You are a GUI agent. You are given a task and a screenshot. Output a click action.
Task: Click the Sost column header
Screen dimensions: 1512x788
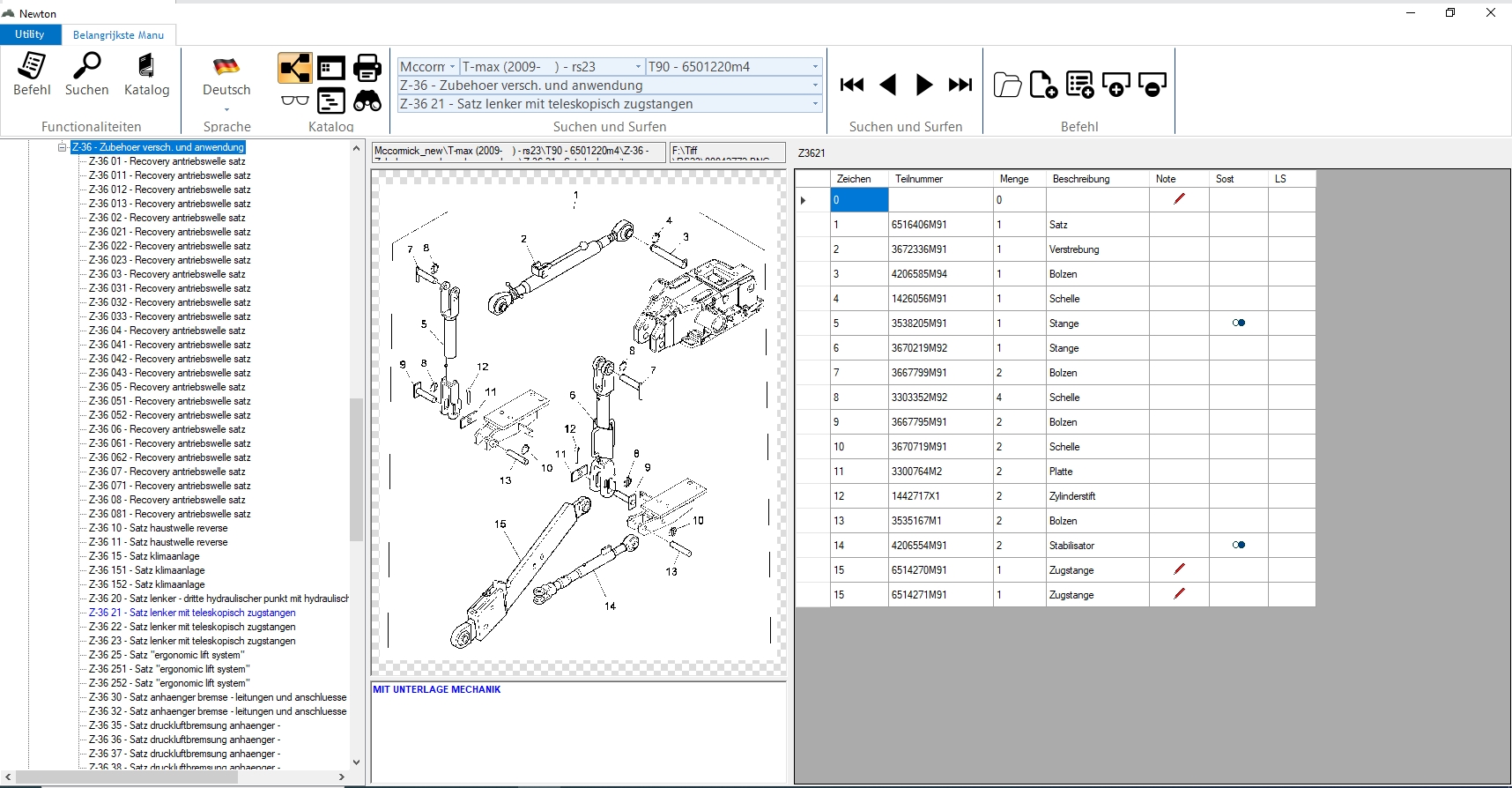point(1239,179)
